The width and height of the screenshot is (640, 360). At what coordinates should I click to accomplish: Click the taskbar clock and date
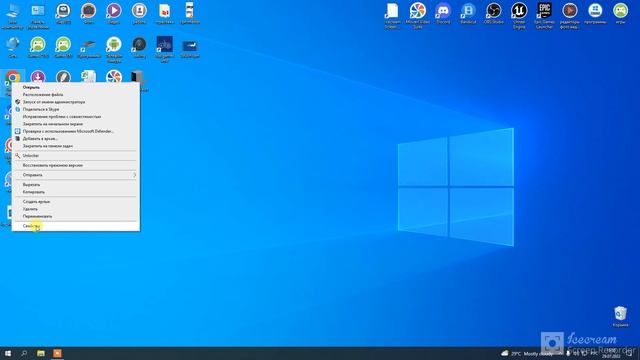[611, 353]
